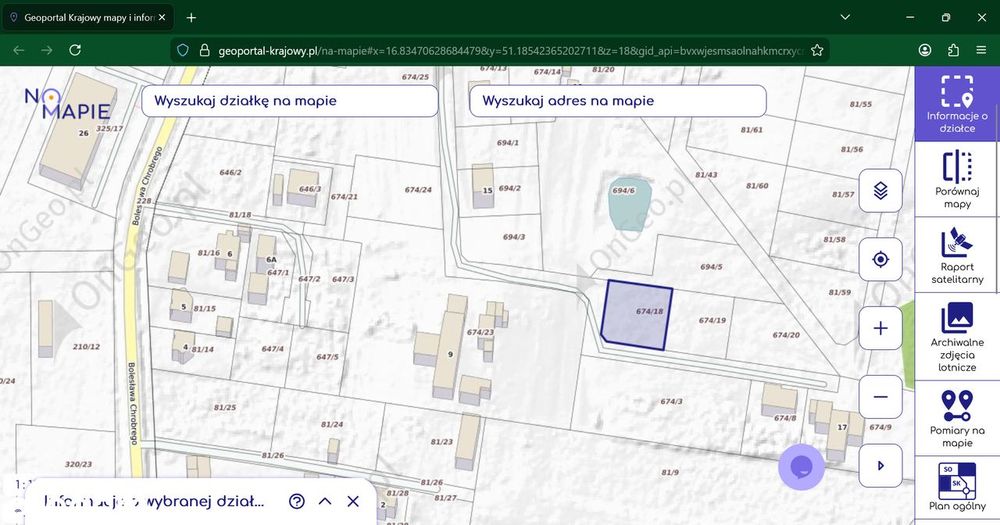Select the Geoportal Krajowy tab

[88, 18]
